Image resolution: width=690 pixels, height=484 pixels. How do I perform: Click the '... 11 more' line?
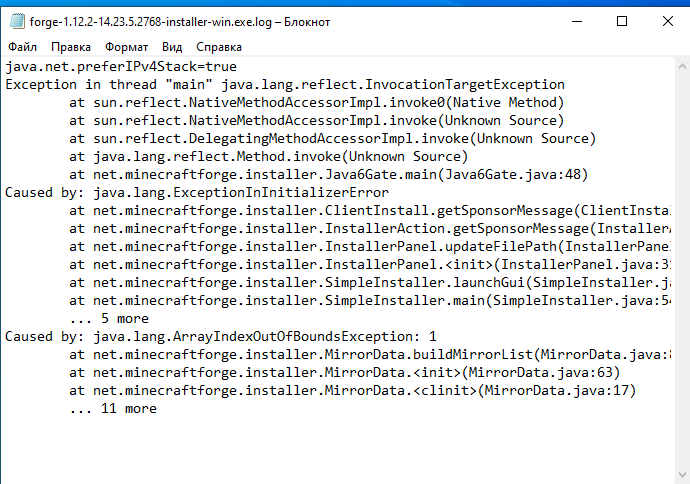click(113, 409)
